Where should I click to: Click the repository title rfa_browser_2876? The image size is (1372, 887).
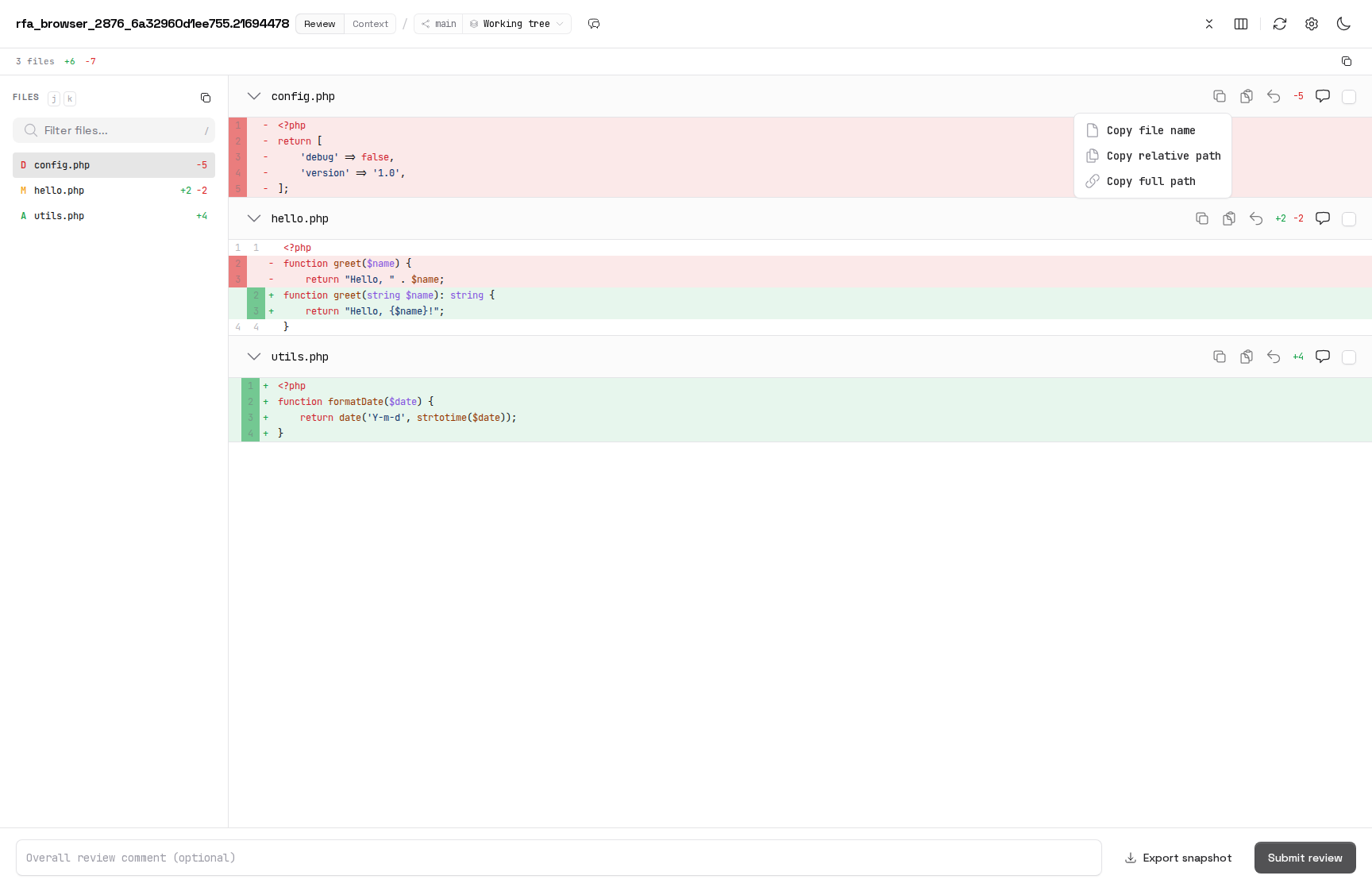pos(152,24)
